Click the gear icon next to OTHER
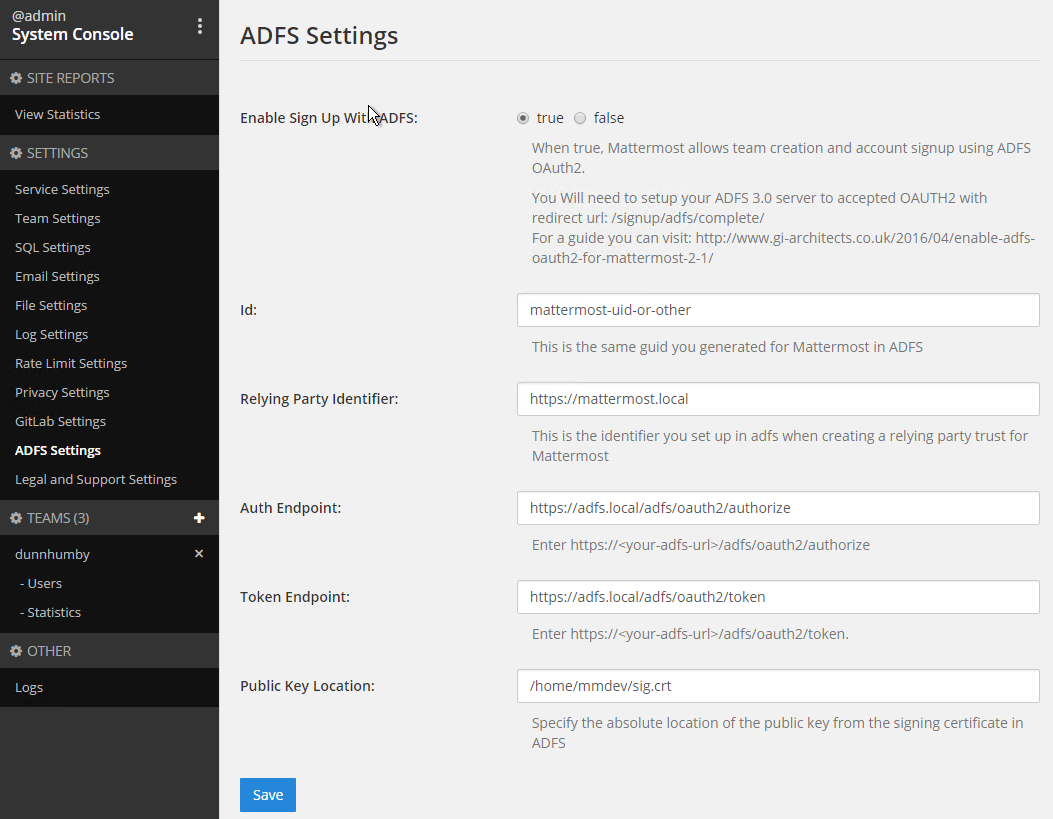The width and height of the screenshot is (1053, 819). [x=16, y=651]
